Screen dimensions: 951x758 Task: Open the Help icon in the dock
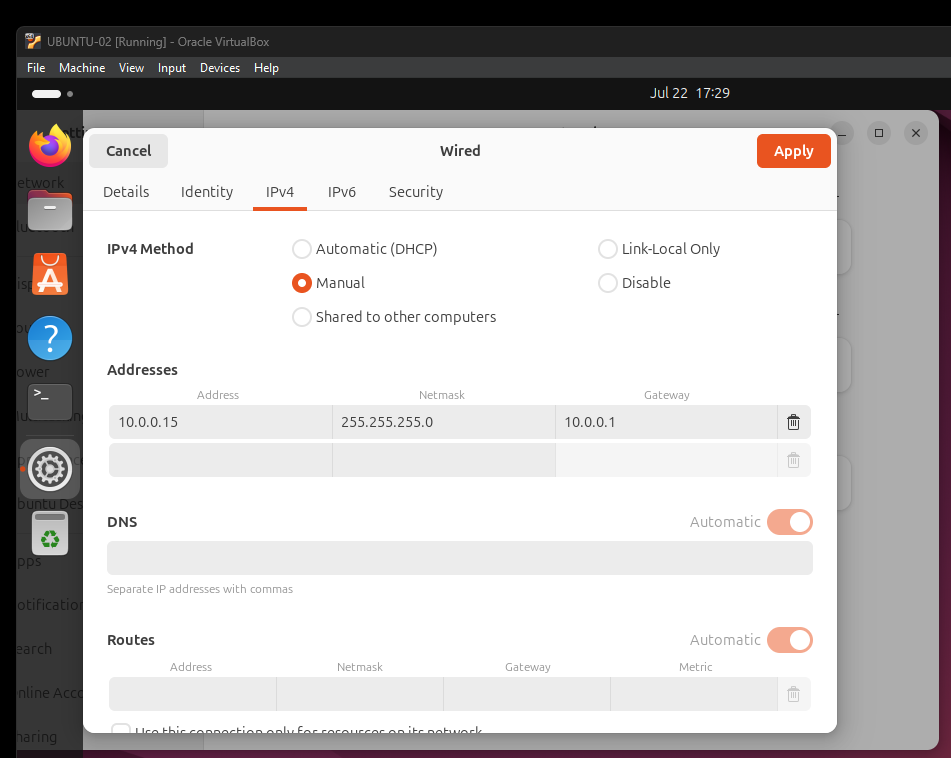coord(50,338)
